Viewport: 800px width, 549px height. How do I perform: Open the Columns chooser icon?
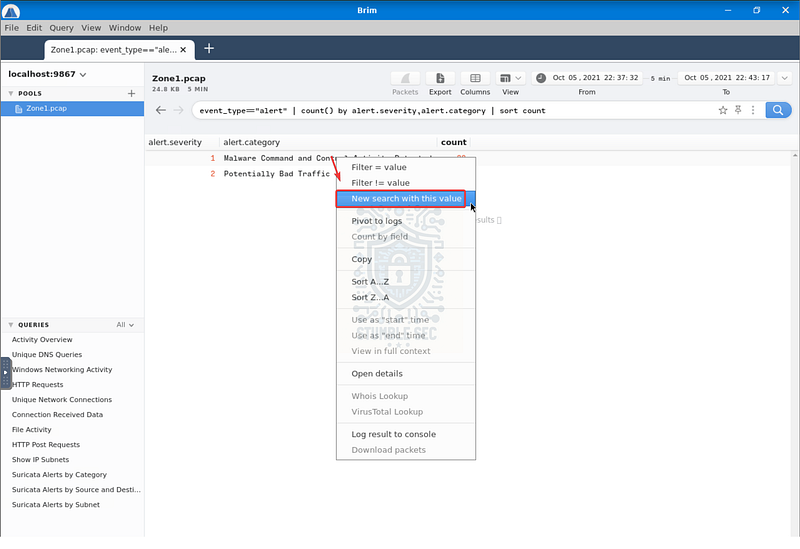(x=475, y=78)
